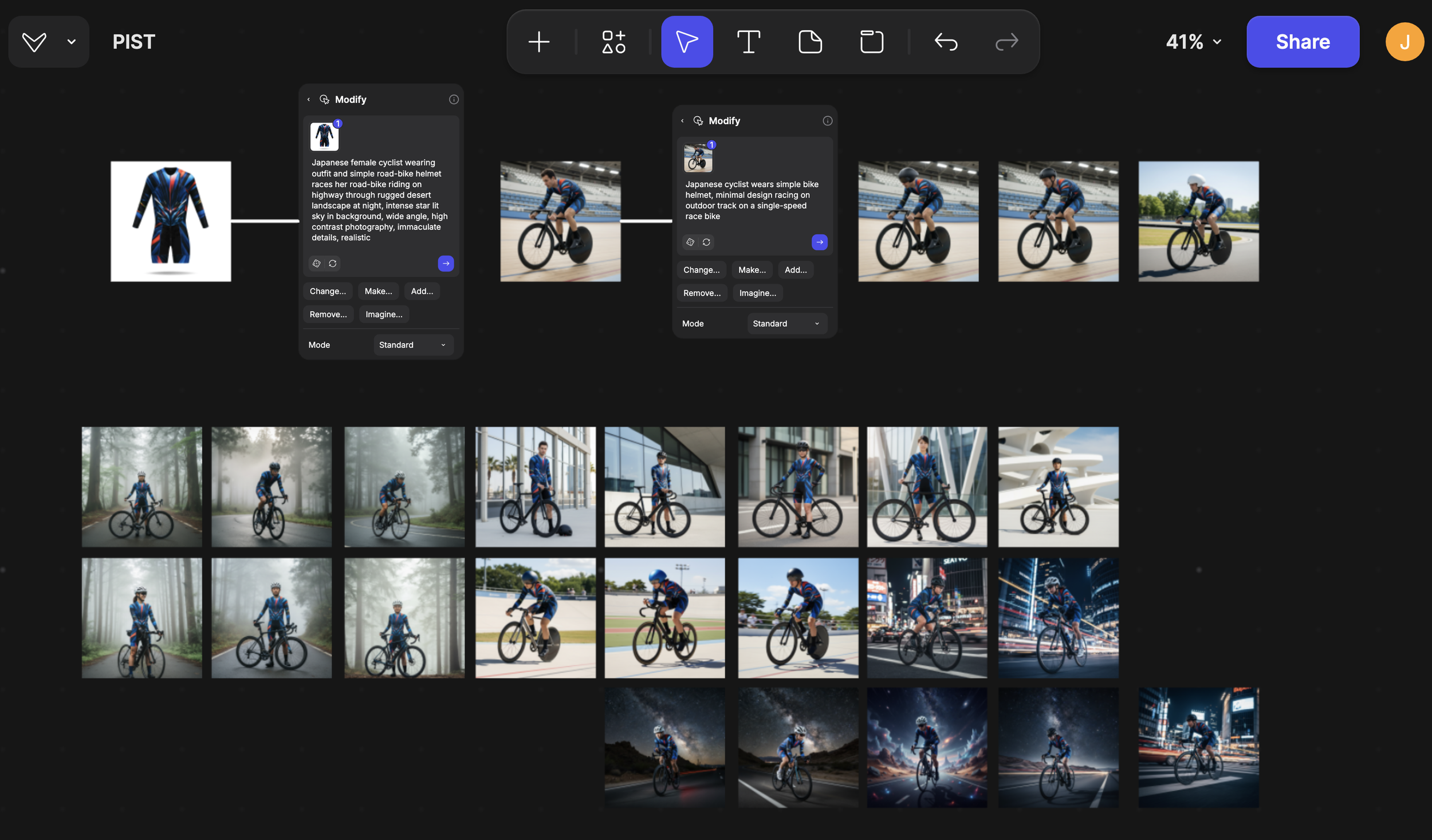1432x840 pixels.
Task: Select the cycling skinsuit image on white background
Action: coord(171,222)
